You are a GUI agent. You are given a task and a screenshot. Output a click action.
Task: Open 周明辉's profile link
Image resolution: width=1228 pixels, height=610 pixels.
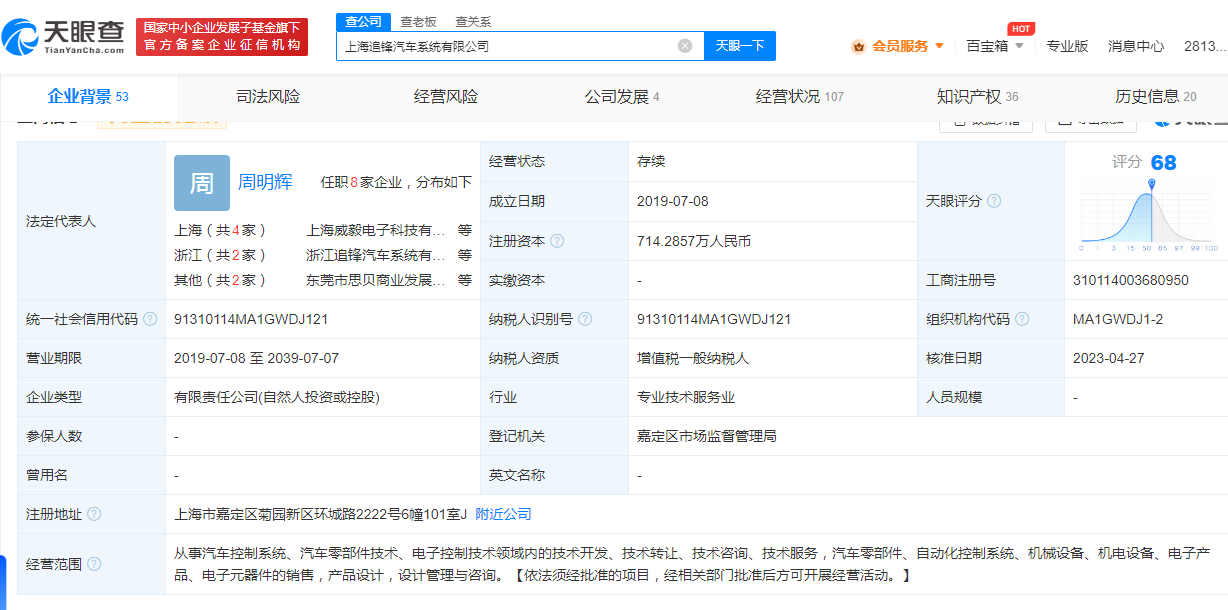click(x=265, y=182)
